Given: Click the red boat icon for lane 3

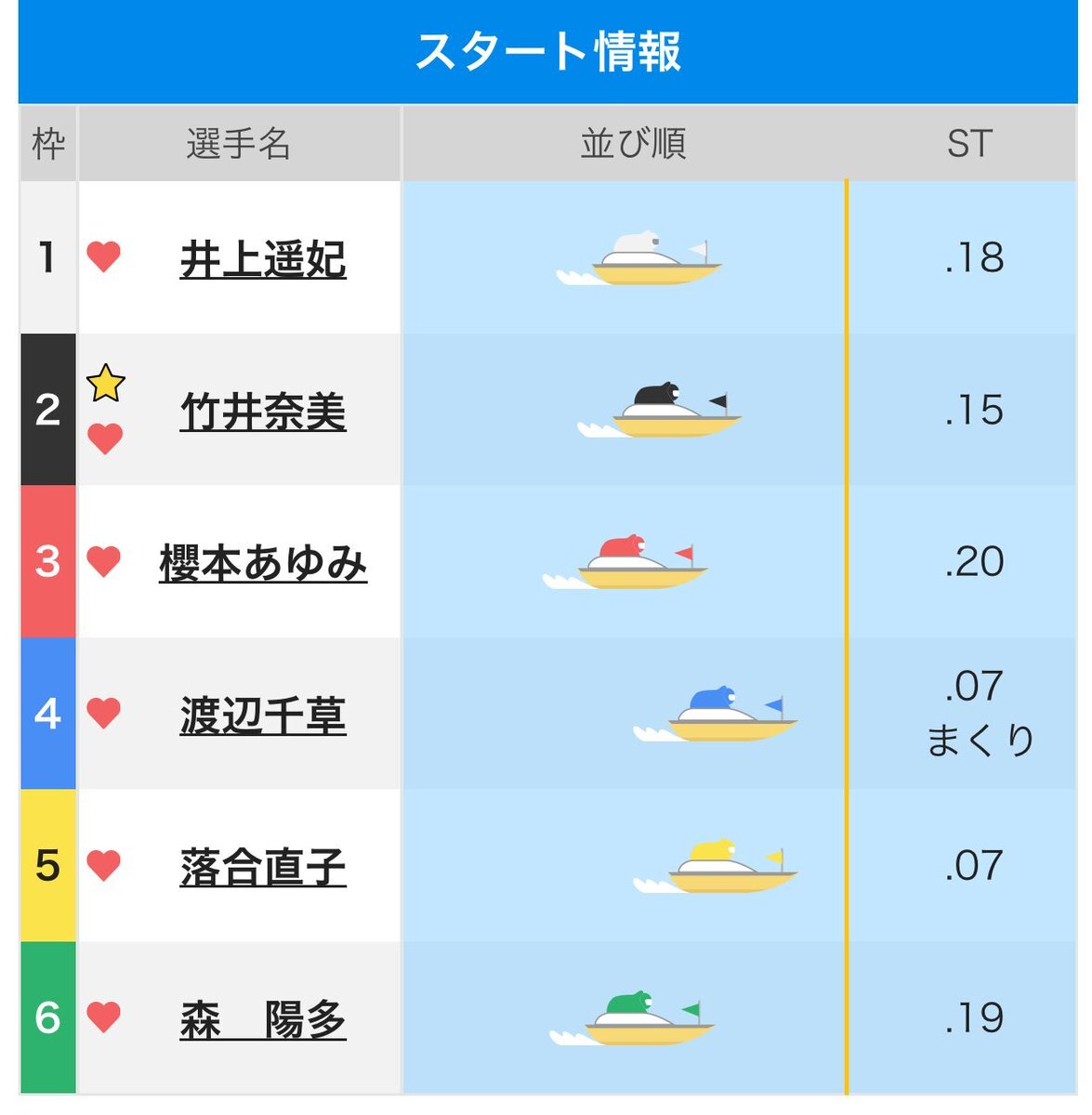Looking at the screenshot, I should 625,562.
